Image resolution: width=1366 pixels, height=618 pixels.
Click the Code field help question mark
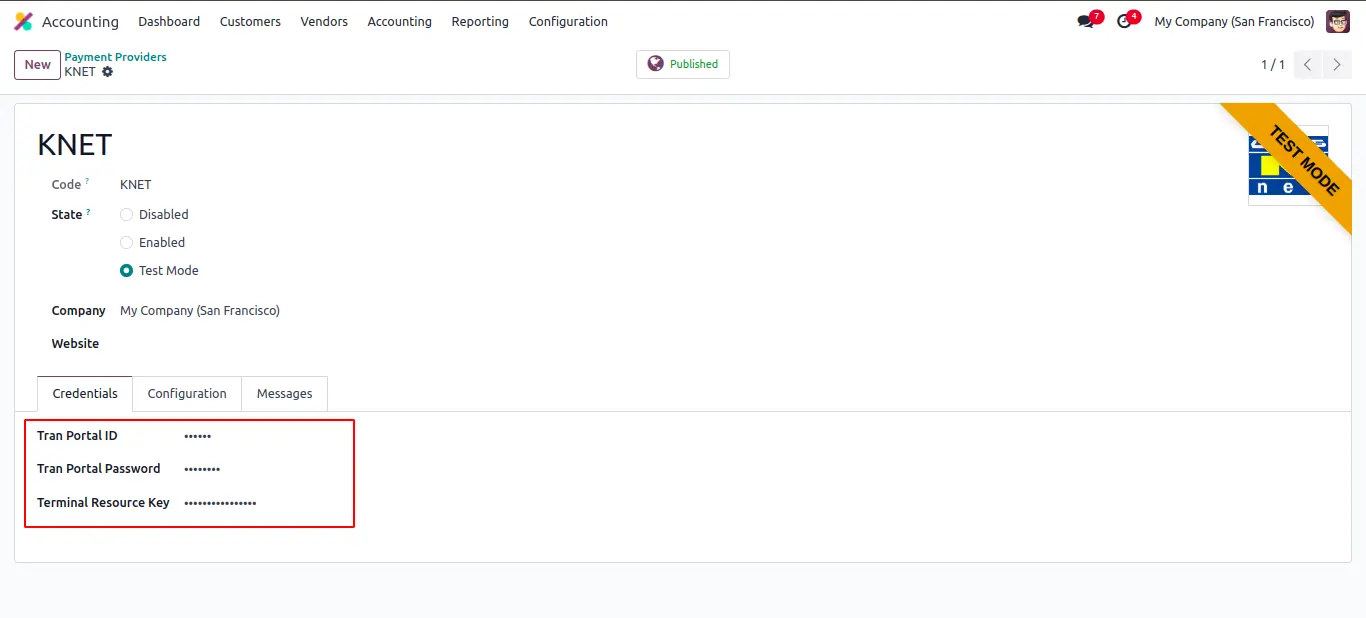(87, 181)
